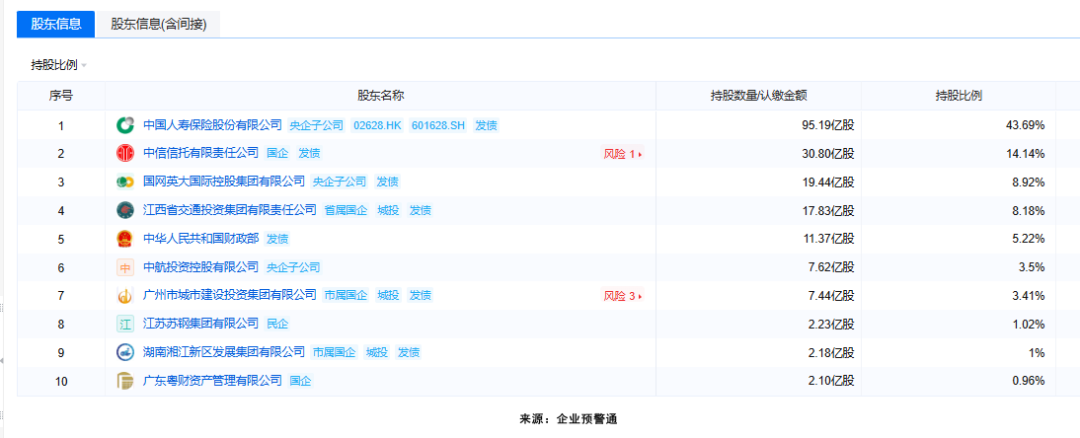1080x438 pixels.
Task: Click 城投 tag on Hunan Xiangjiang row
Action: pyautogui.click(x=376, y=353)
